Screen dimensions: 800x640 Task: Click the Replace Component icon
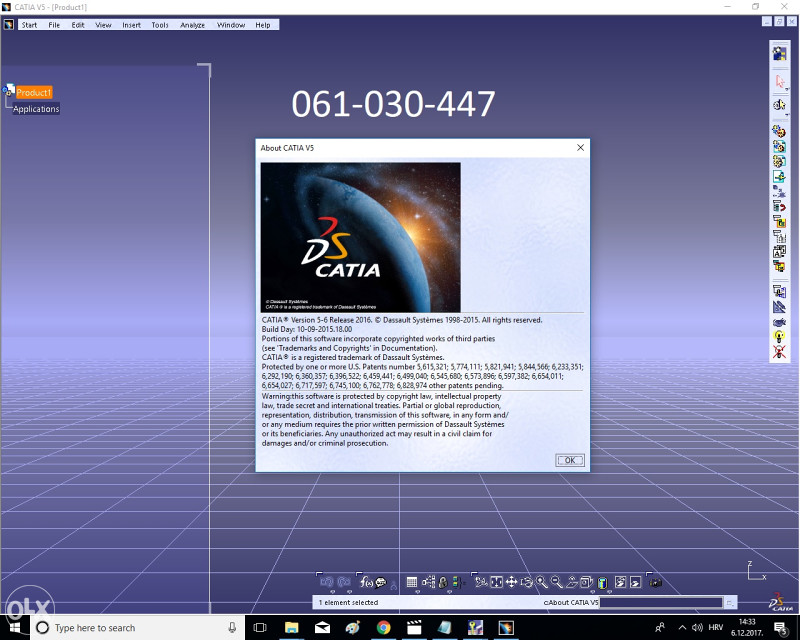pyautogui.click(x=779, y=206)
